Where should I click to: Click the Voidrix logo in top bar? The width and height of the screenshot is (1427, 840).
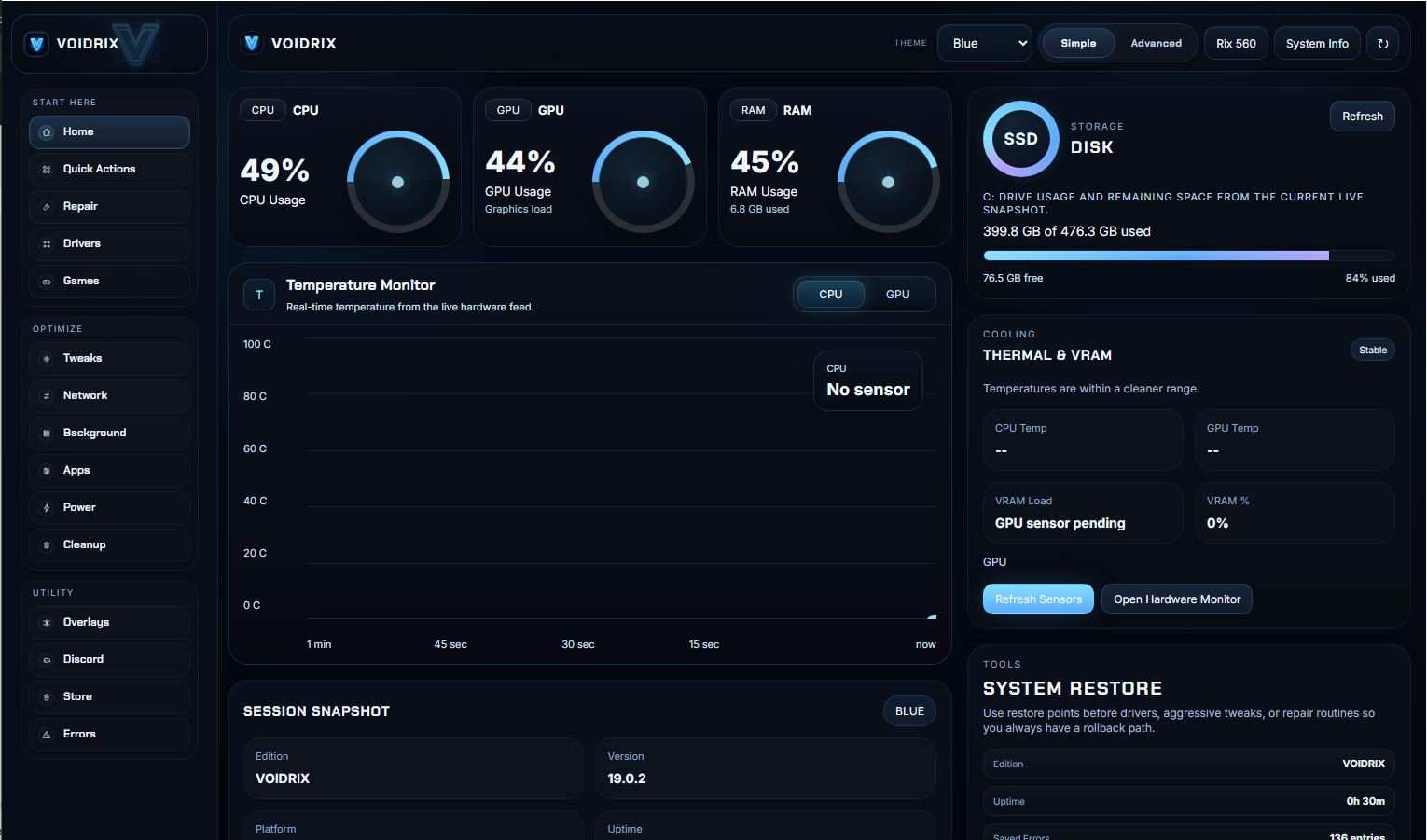(252, 43)
